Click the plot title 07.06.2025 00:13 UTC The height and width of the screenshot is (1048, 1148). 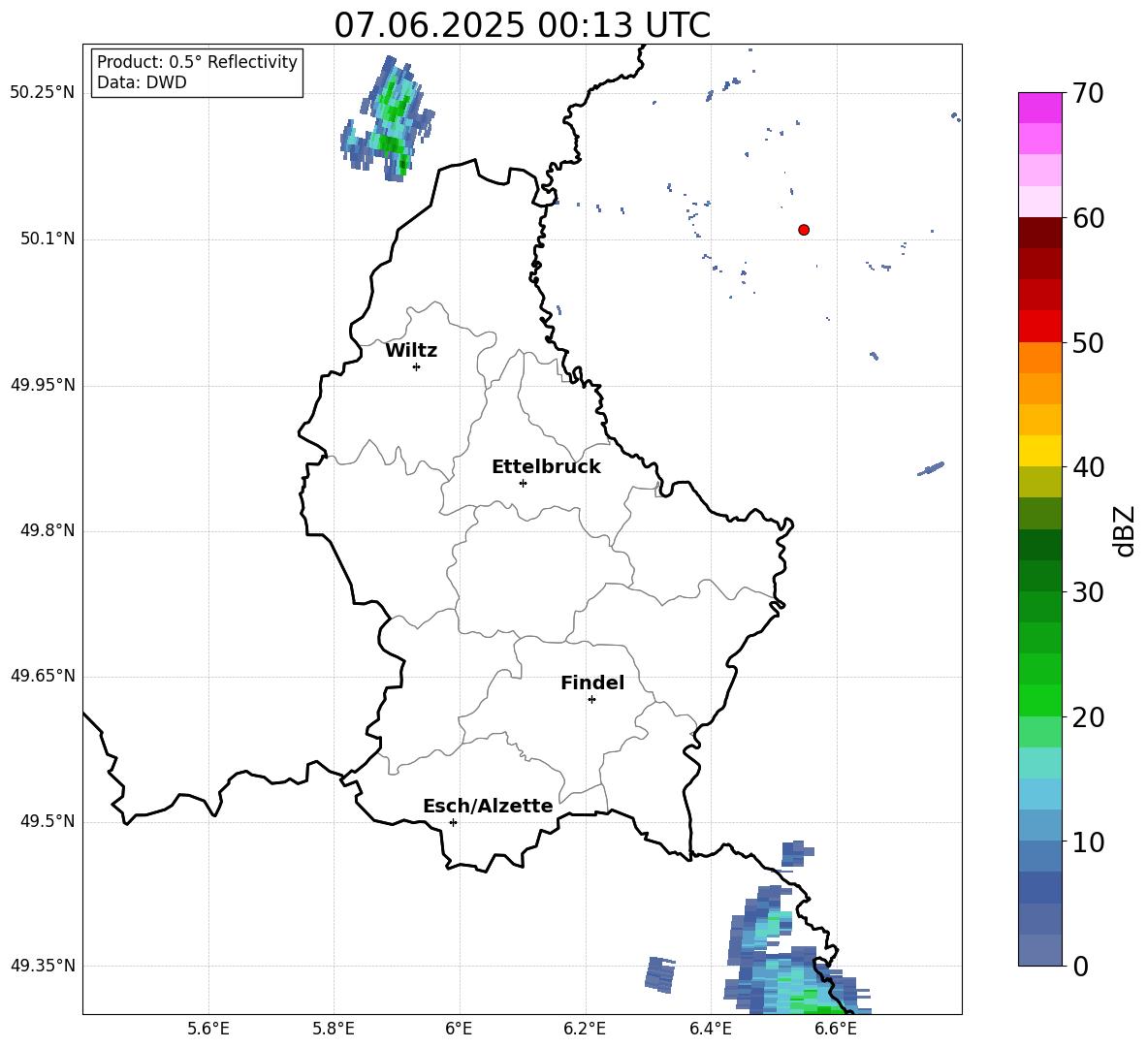click(x=522, y=25)
